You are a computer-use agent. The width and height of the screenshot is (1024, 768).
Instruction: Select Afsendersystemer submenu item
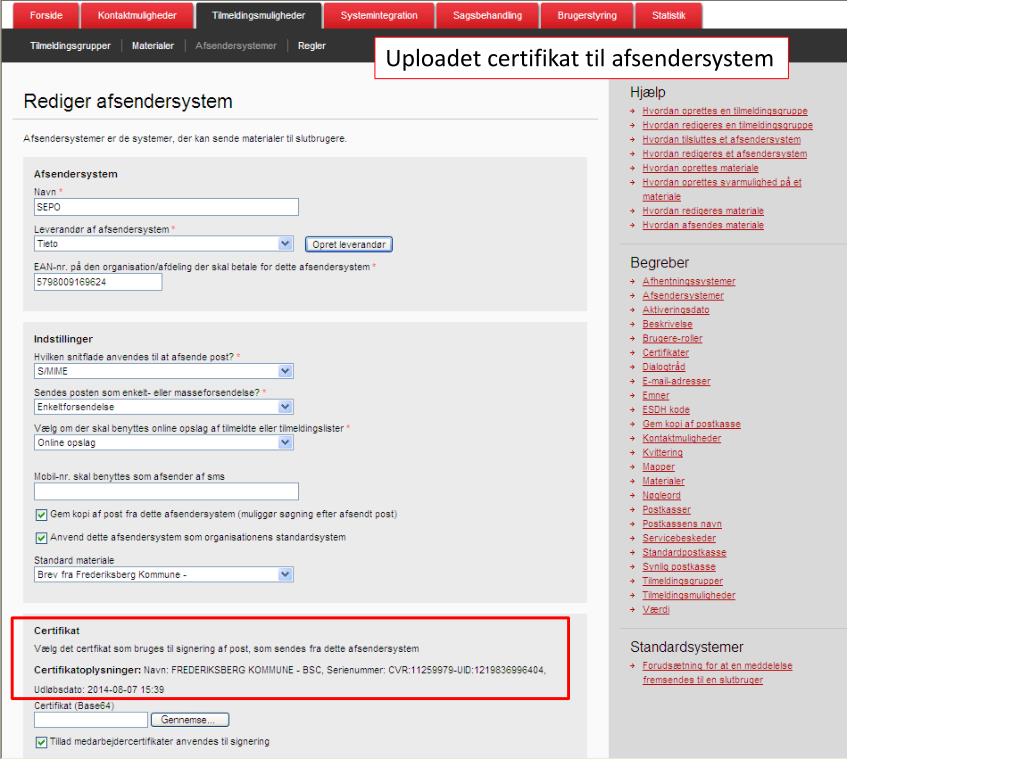pyautogui.click(x=236, y=46)
